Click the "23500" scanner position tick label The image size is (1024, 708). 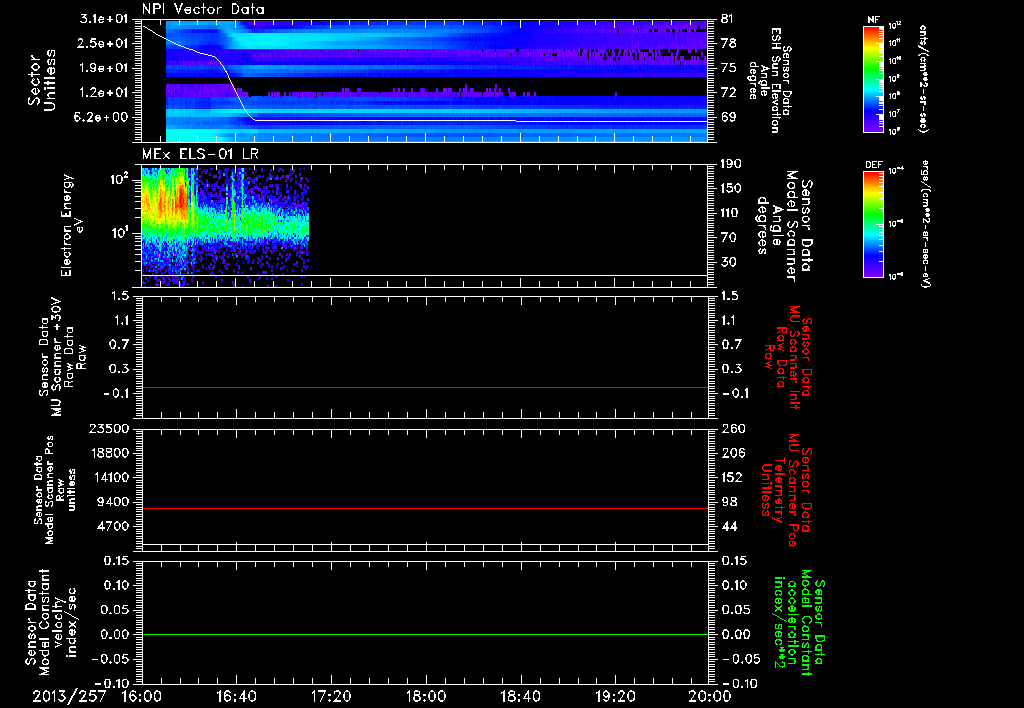[x=109, y=429]
